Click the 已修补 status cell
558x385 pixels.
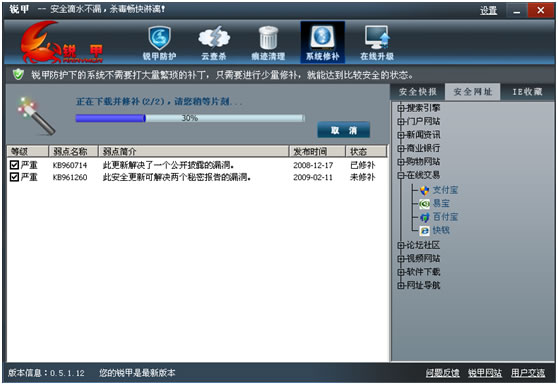coord(363,165)
